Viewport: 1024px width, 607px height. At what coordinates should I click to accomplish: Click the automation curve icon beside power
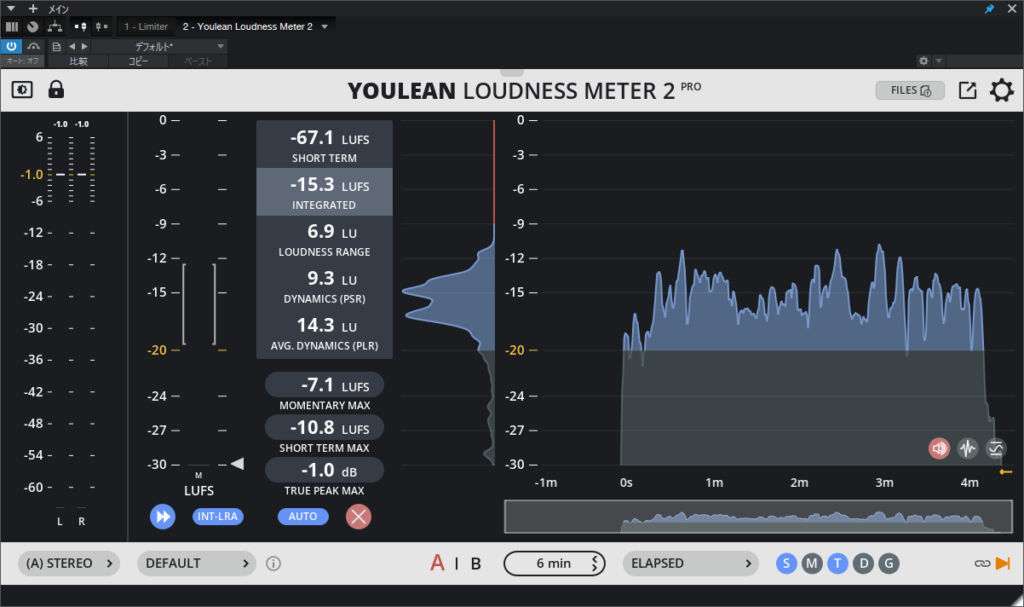click(33, 46)
